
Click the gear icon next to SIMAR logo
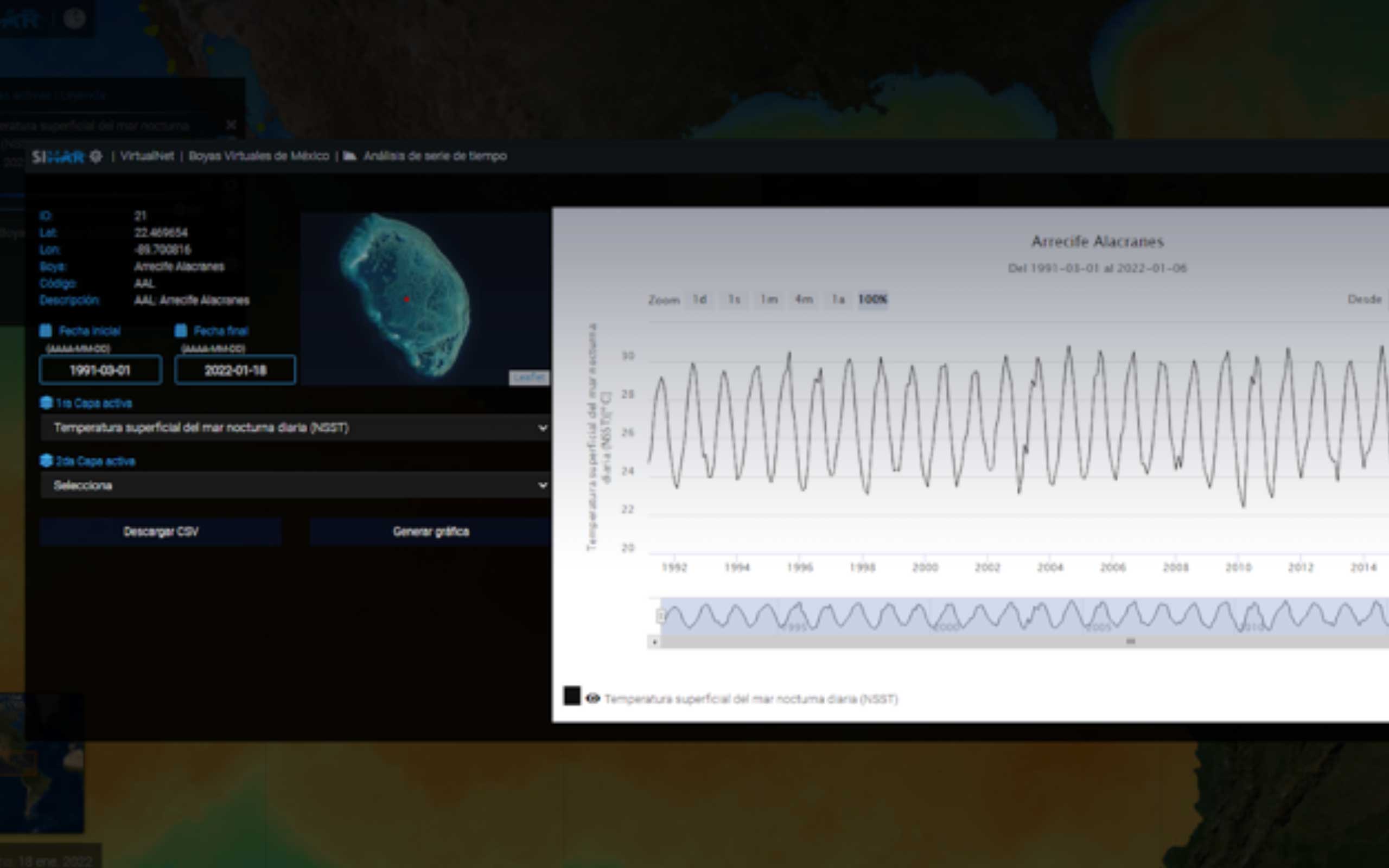pos(96,156)
